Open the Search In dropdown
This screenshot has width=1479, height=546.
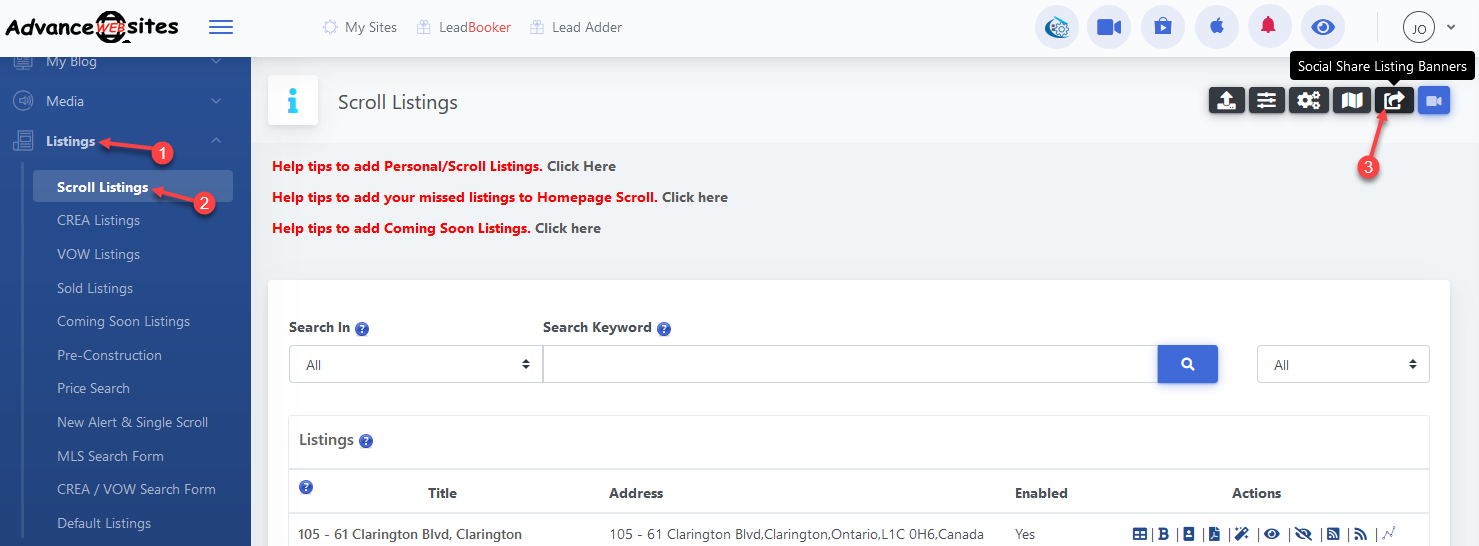coord(415,365)
